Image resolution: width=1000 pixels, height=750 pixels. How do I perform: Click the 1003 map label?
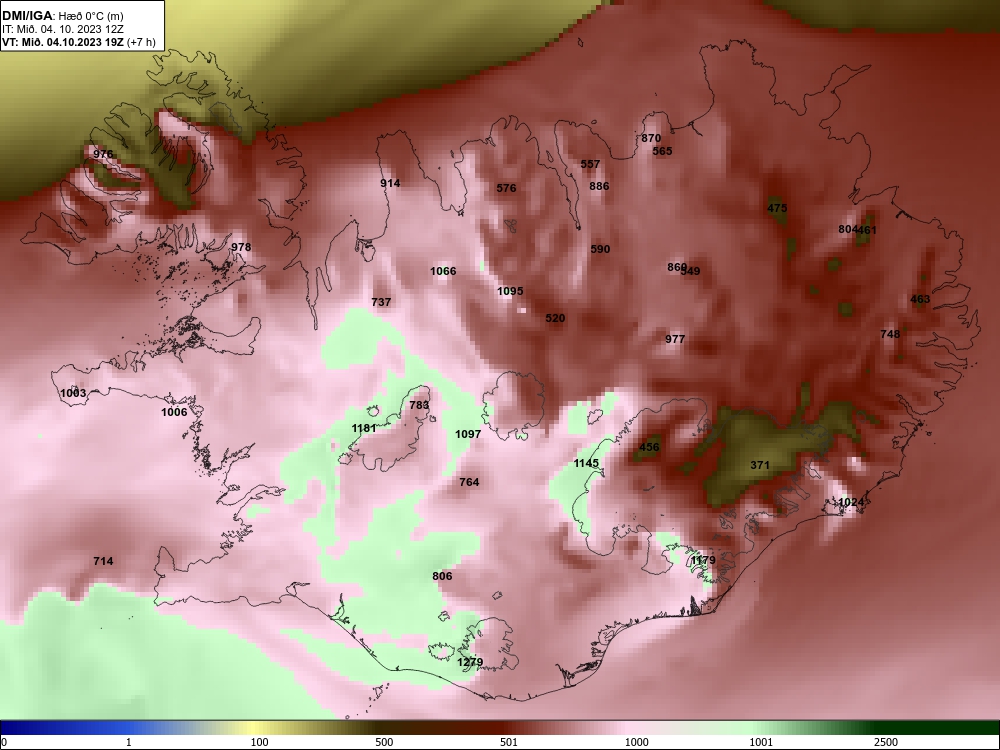tap(73, 393)
